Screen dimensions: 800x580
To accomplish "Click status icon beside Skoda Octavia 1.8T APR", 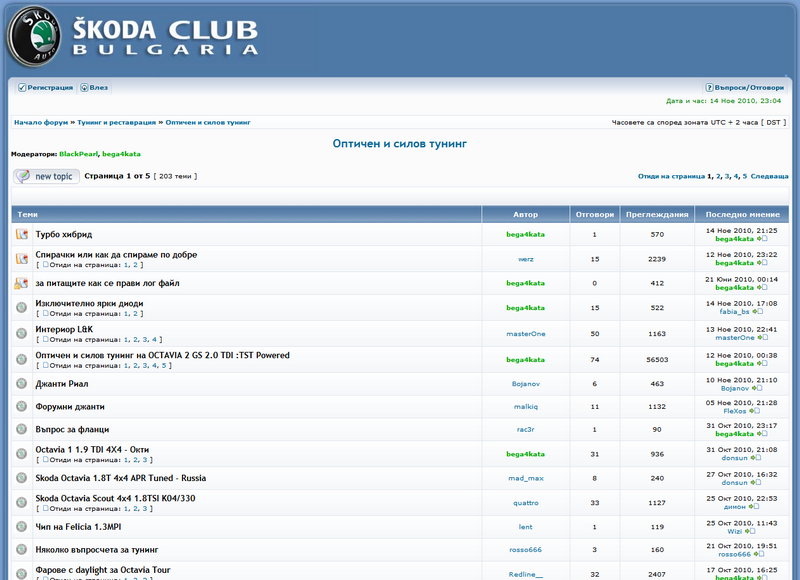I will click(21, 478).
